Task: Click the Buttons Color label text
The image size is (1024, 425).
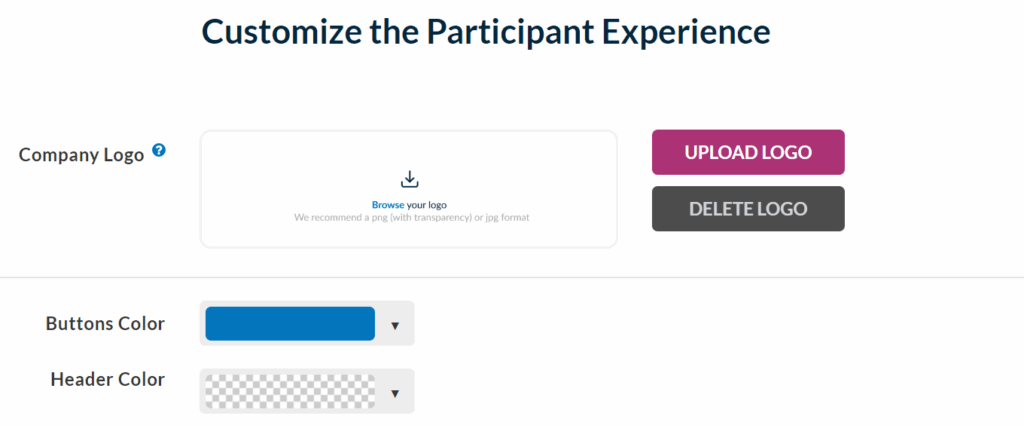Action: [105, 324]
